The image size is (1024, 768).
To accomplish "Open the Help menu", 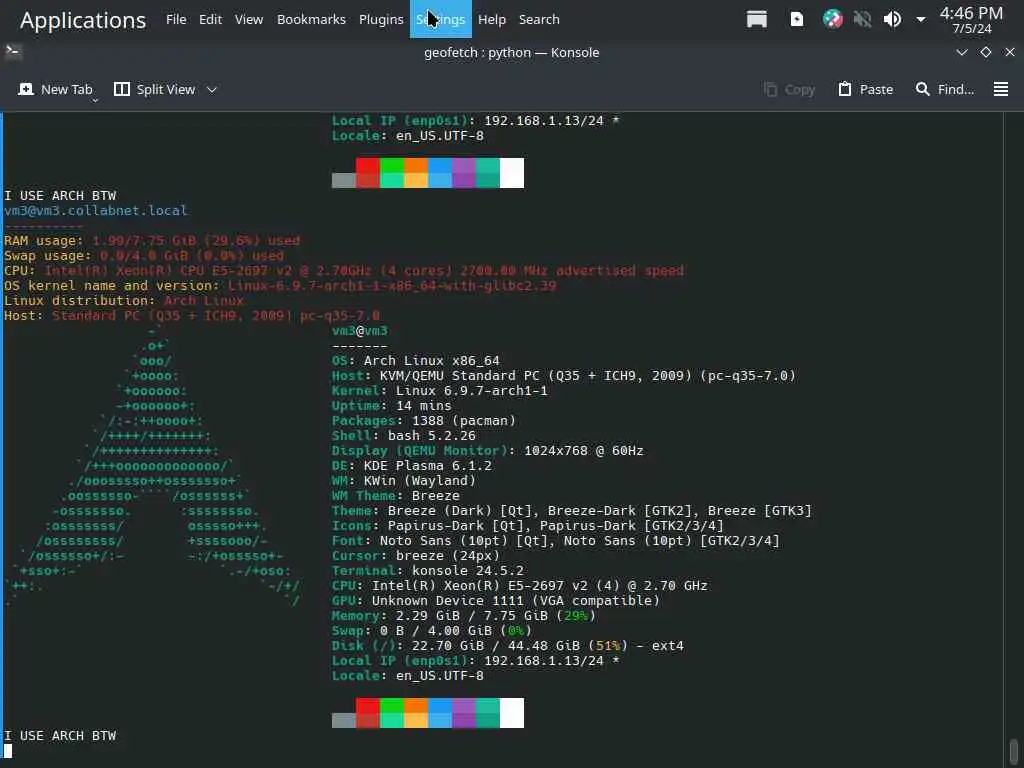I will (492, 20).
